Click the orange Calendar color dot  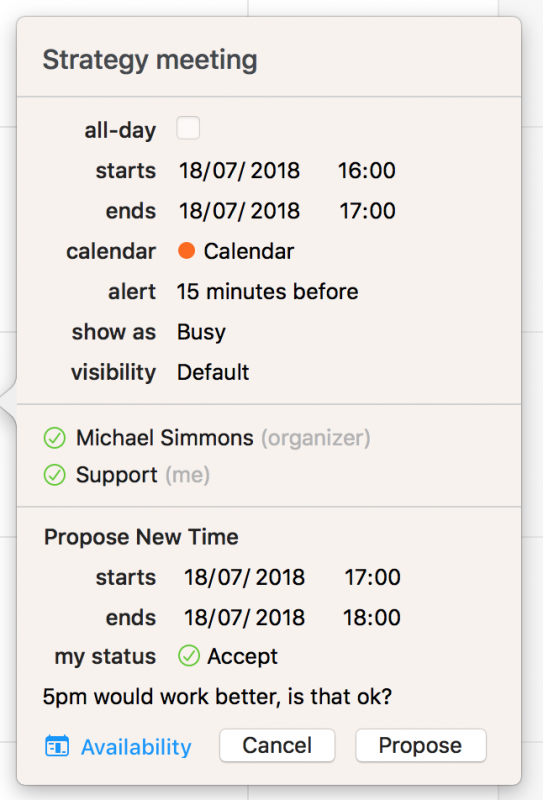[x=186, y=251]
